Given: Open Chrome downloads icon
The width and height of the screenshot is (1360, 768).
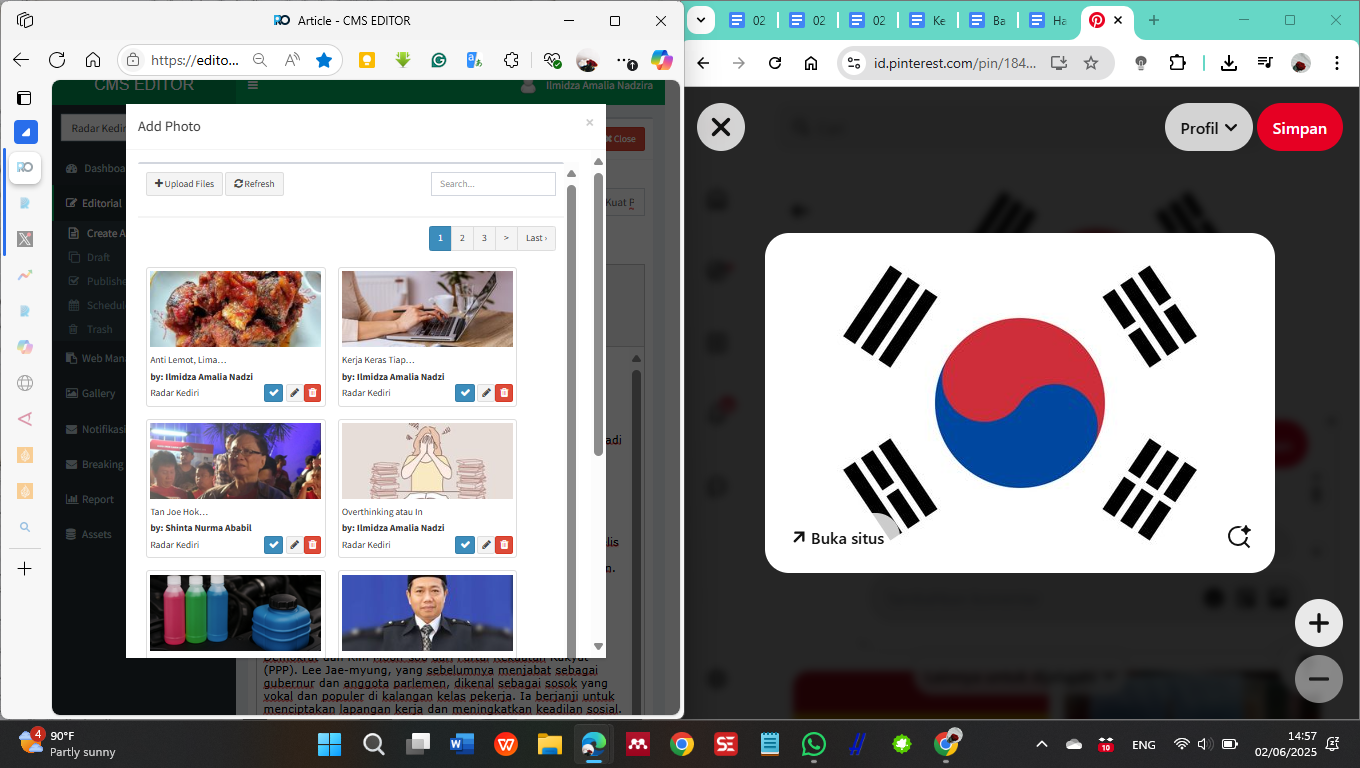Looking at the screenshot, I should tap(1229, 63).
